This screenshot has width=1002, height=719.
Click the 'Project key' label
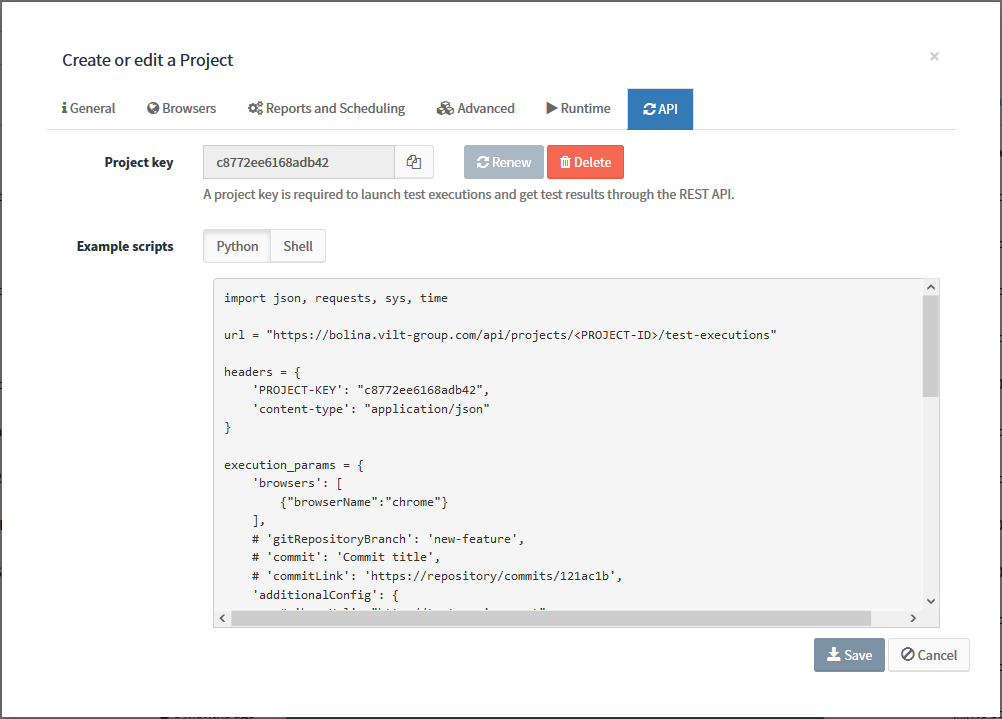pos(139,162)
